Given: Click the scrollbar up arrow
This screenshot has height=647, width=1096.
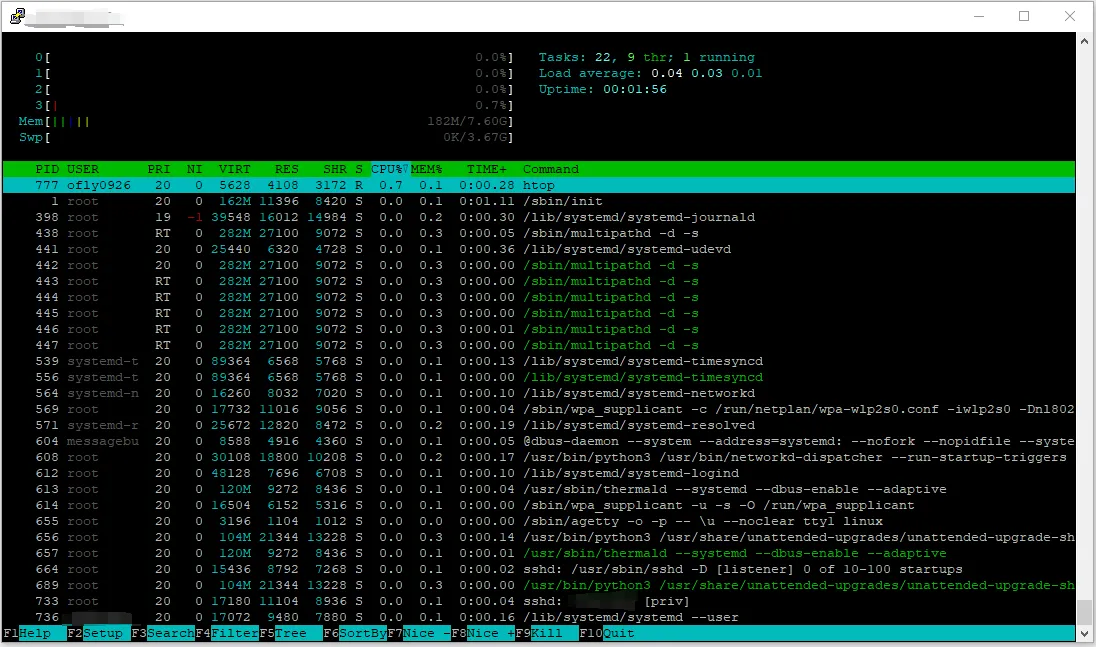Looking at the screenshot, I should pos(1085,41).
